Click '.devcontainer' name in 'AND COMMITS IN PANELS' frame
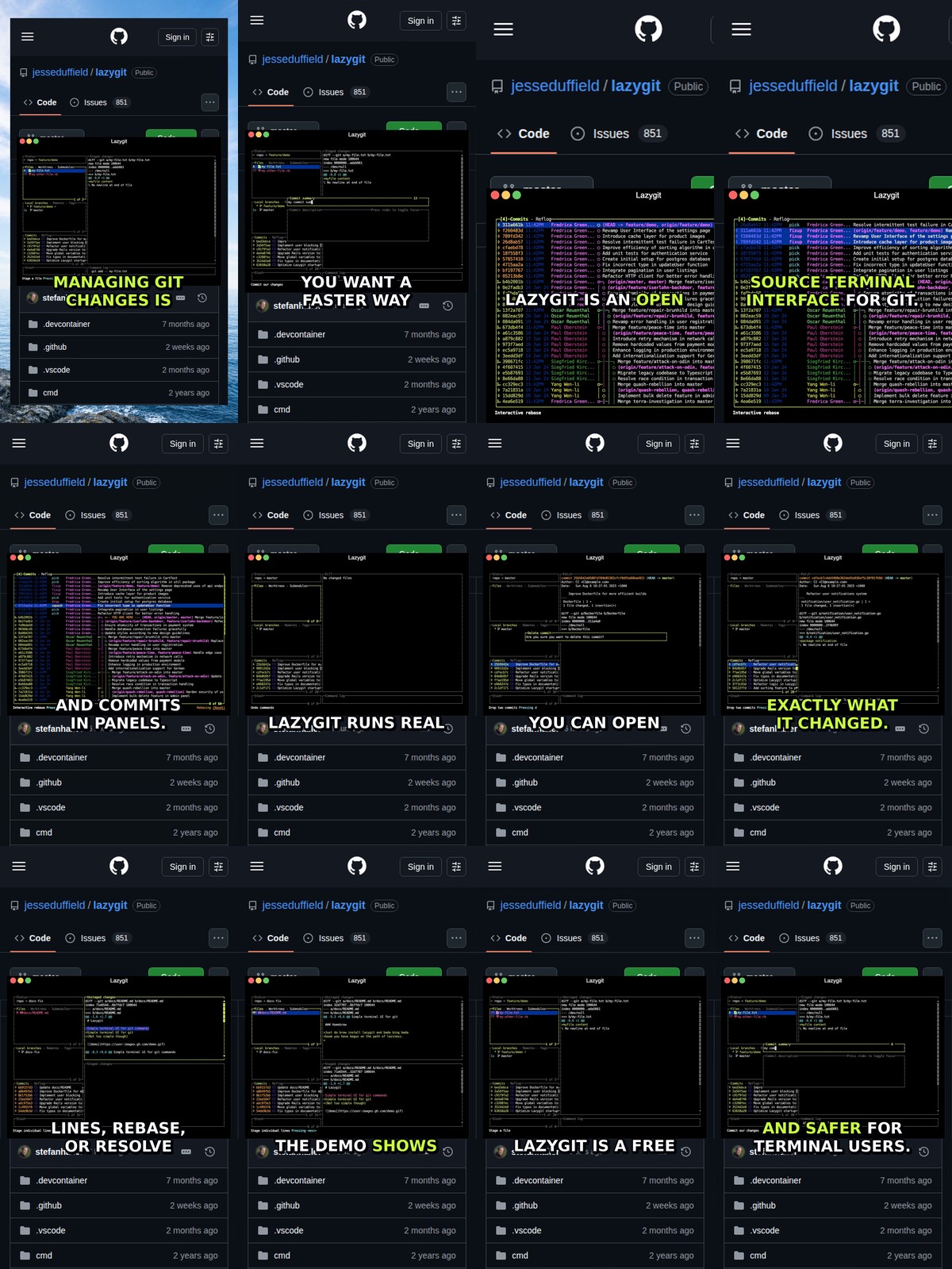 pyautogui.click(x=63, y=758)
